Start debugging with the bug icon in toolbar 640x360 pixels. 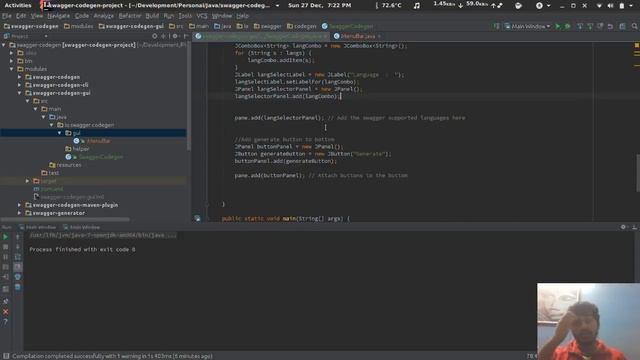click(x=567, y=26)
